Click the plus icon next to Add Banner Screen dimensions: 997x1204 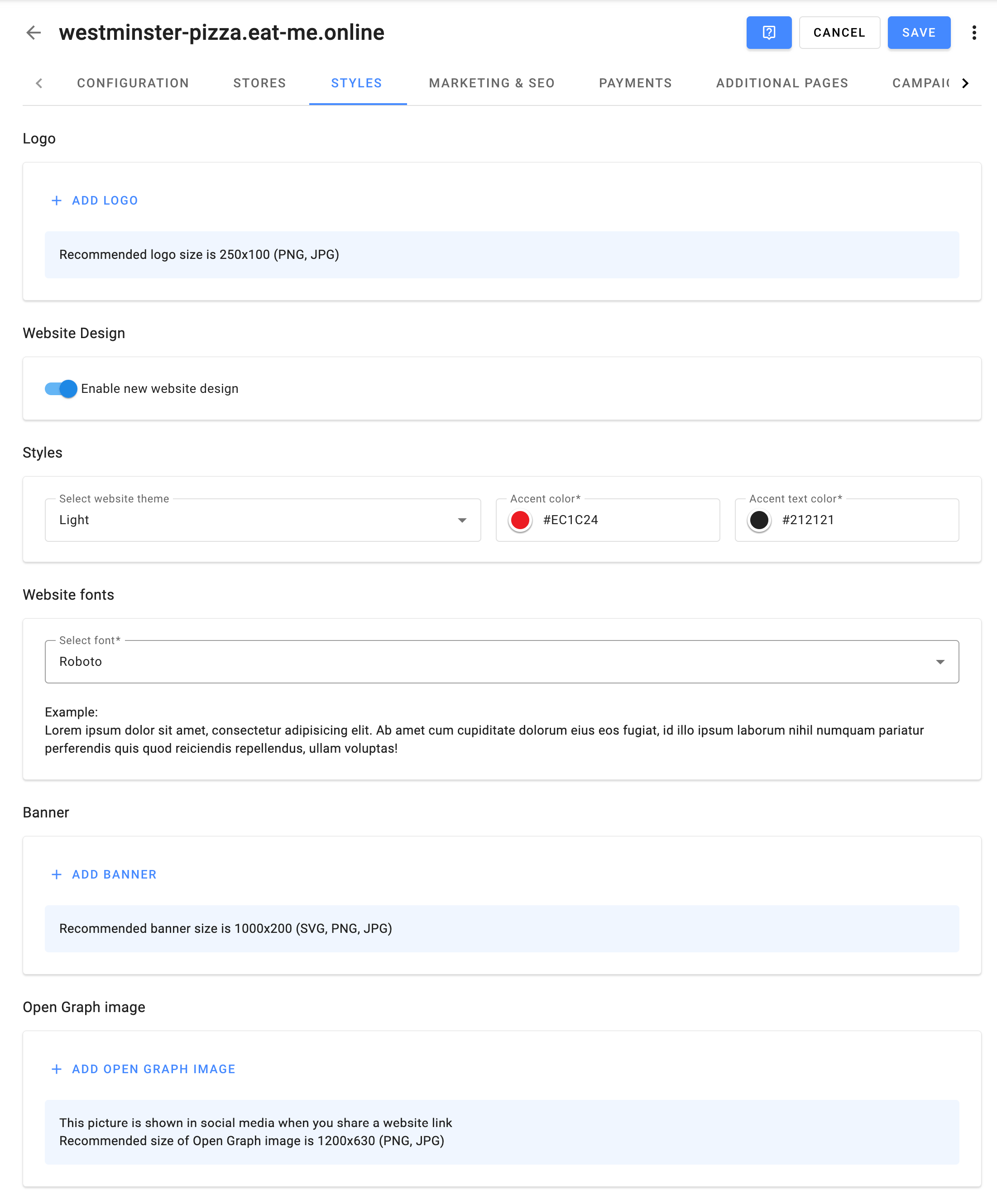[x=56, y=874]
